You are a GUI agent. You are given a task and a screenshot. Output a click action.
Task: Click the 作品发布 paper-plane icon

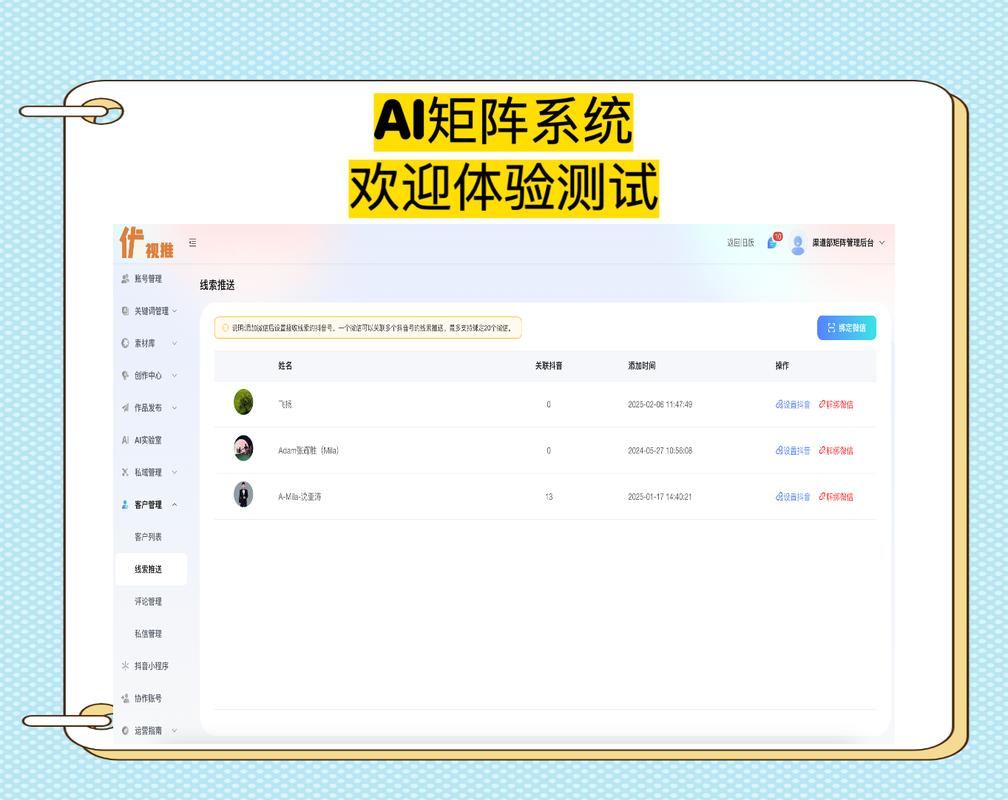pos(125,408)
